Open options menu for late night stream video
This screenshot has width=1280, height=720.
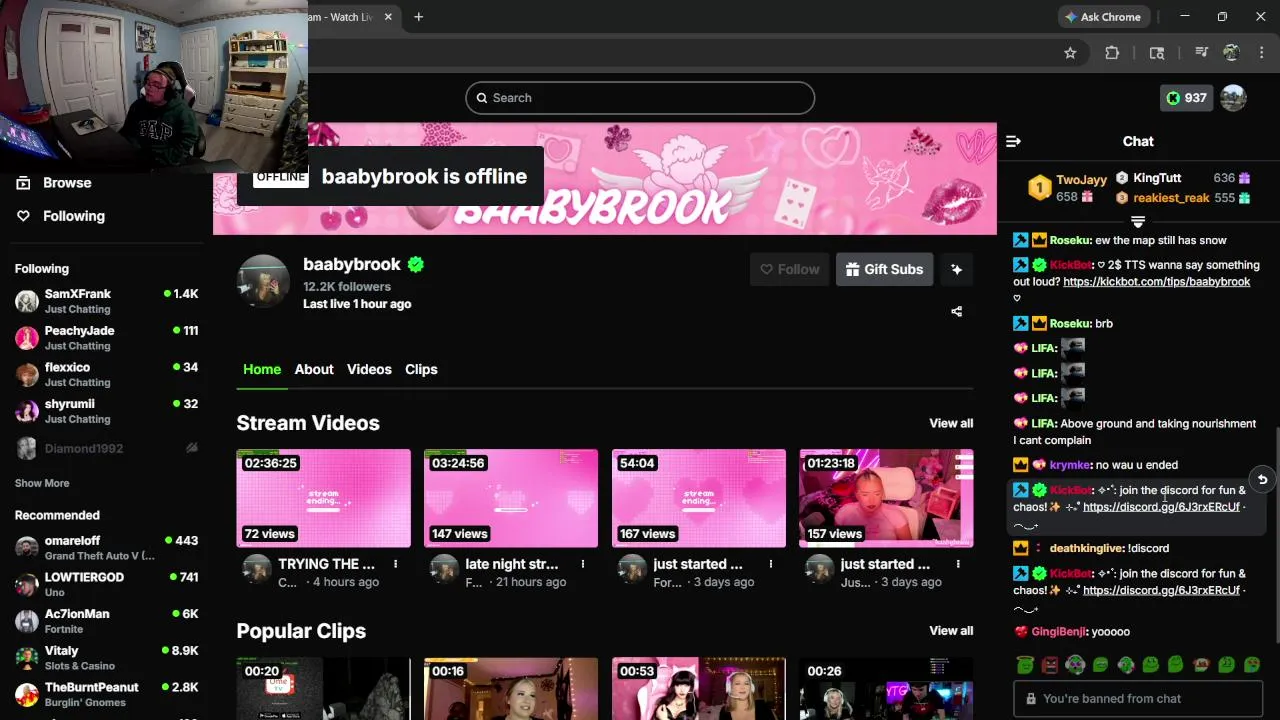click(x=583, y=564)
